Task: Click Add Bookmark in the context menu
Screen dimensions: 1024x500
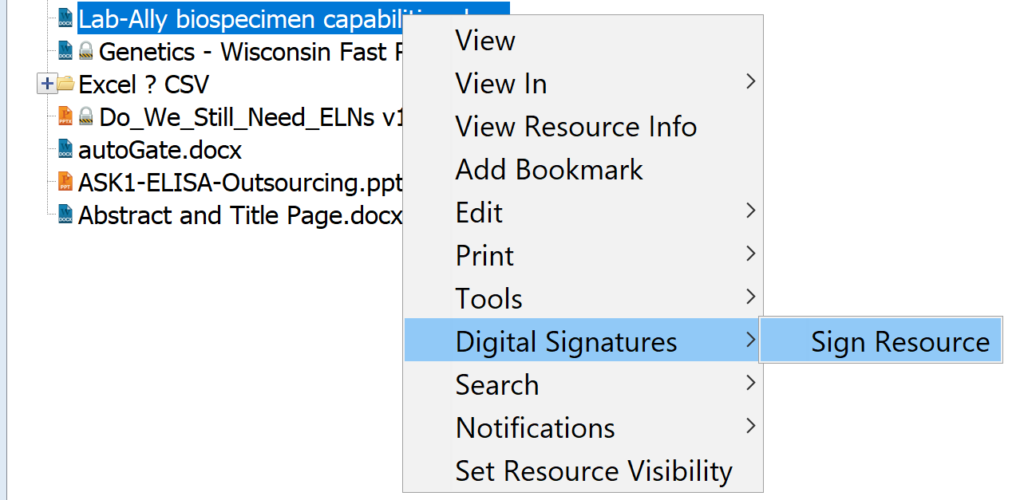Action: (549, 170)
